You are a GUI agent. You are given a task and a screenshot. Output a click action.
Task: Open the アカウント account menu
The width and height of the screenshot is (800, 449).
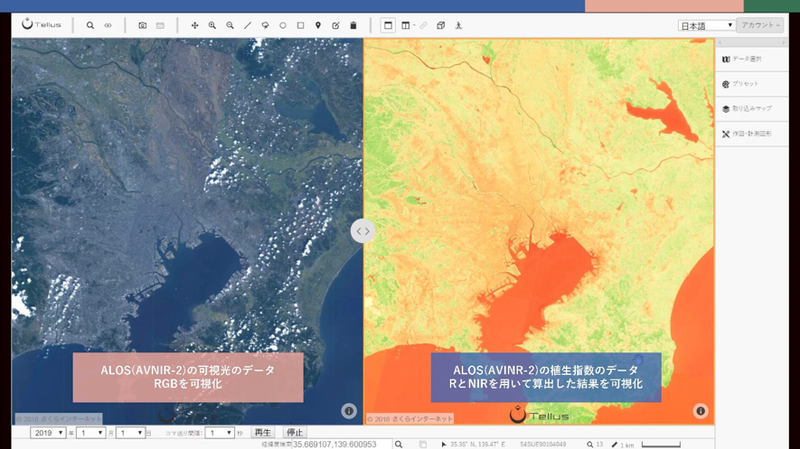[x=760, y=25]
